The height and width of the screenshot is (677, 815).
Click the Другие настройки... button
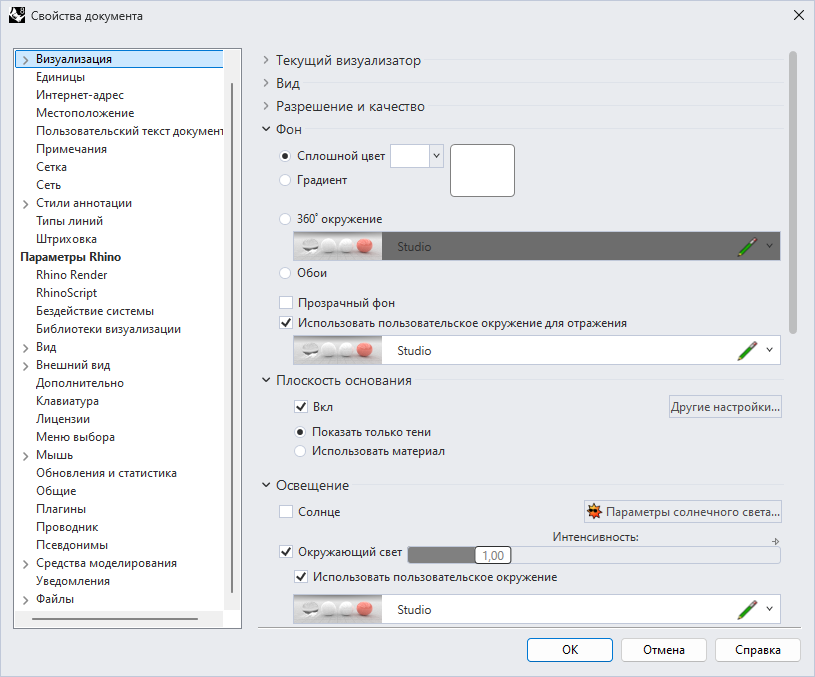[725, 407]
